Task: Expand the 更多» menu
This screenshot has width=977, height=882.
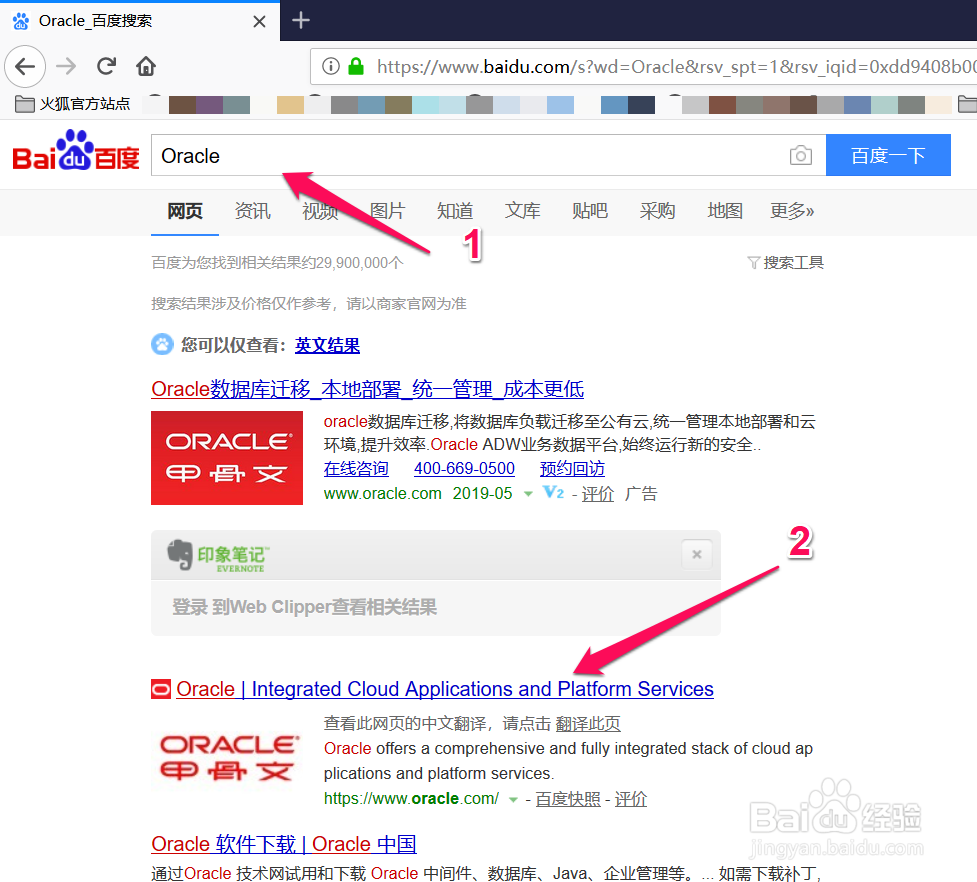Action: [792, 211]
